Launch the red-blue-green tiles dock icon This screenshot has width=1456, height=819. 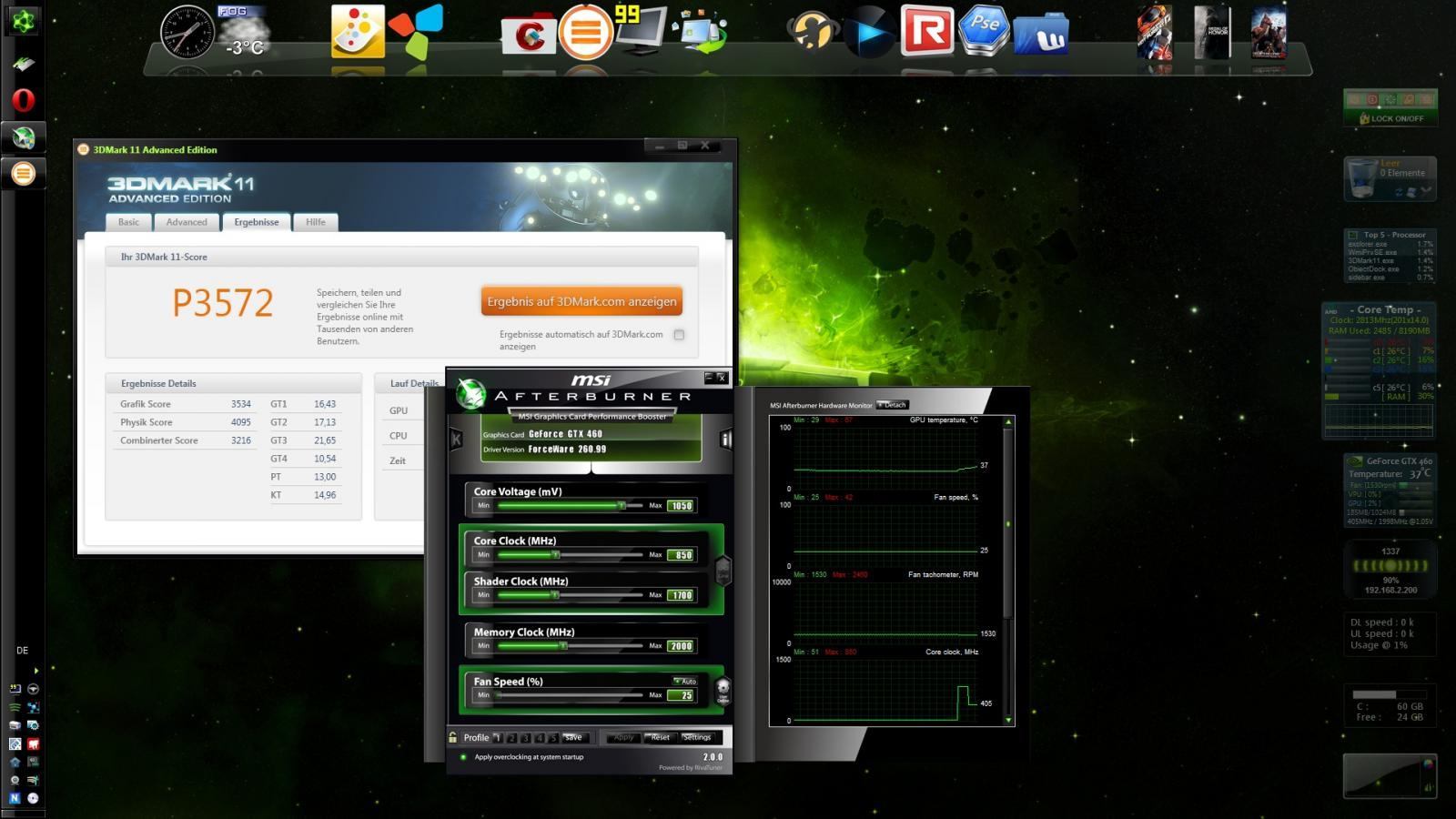(x=416, y=32)
